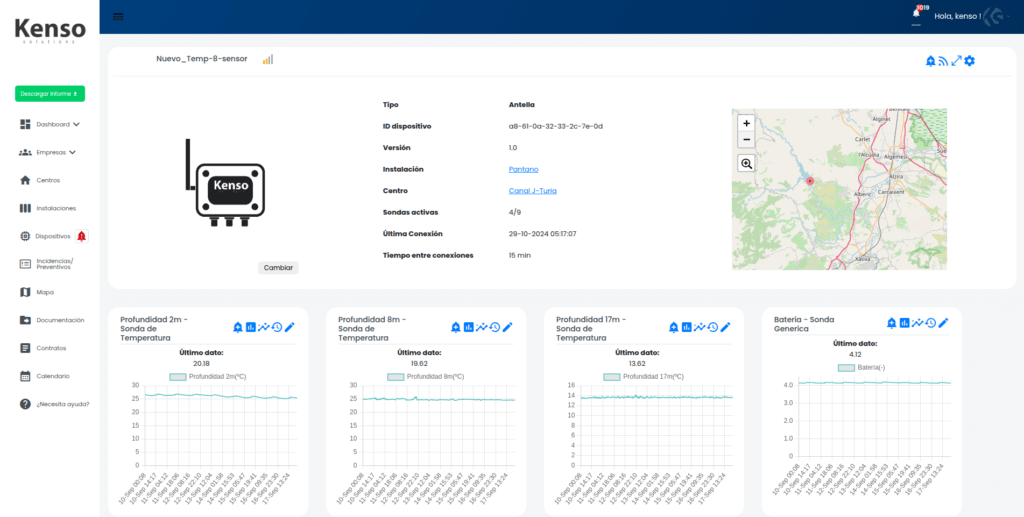Open the bar chart for Profundidad 8m
Viewport: 1024px width, 517px height.
[469, 327]
